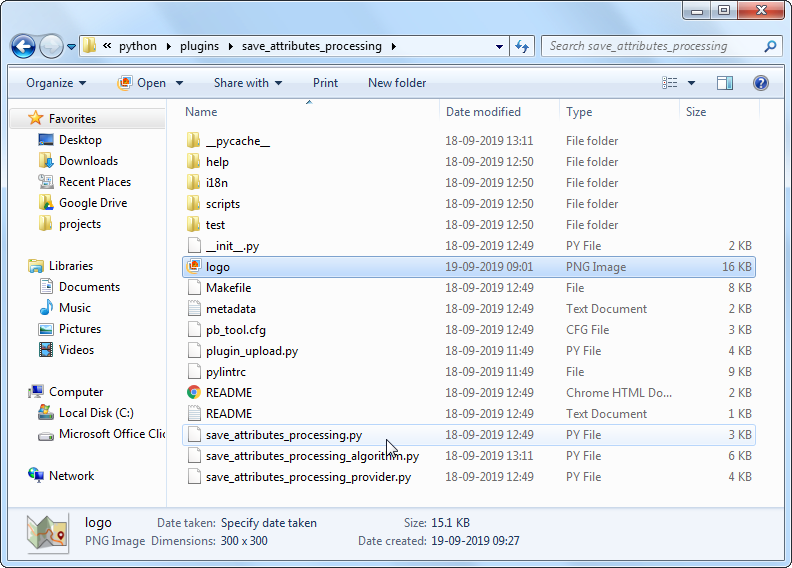Image resolution: width=792 pixels, height=568 pixels.
Task: Toggle the preview pane icon
Action: (x=725, y=83)
